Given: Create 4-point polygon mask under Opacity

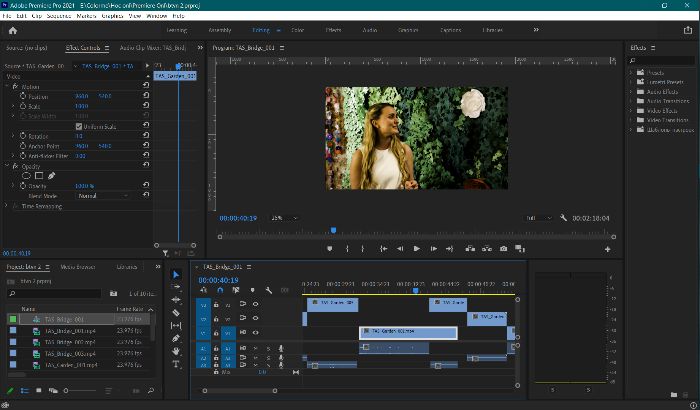Looking at the screenshot, I should (x=39, y=176).
